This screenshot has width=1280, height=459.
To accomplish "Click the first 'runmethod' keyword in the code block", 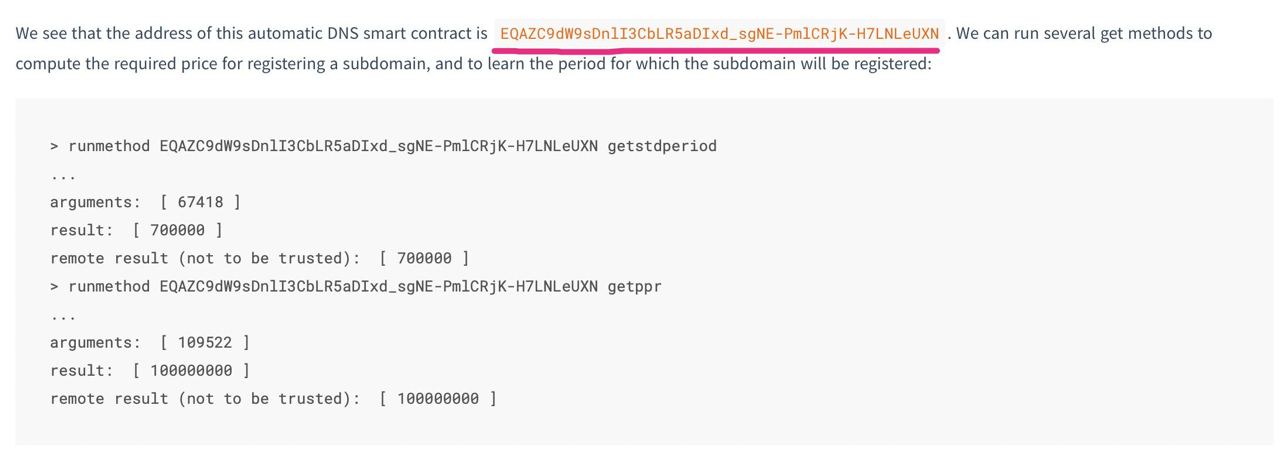I will (x=109, y=146).
